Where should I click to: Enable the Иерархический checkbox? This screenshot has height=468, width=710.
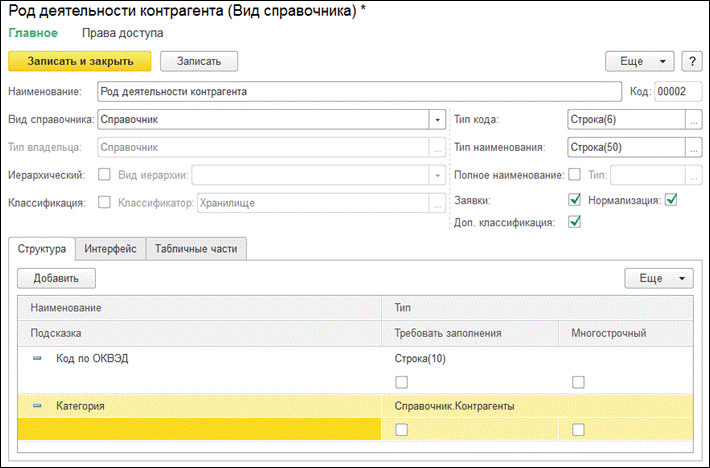[x=104, y=175]
